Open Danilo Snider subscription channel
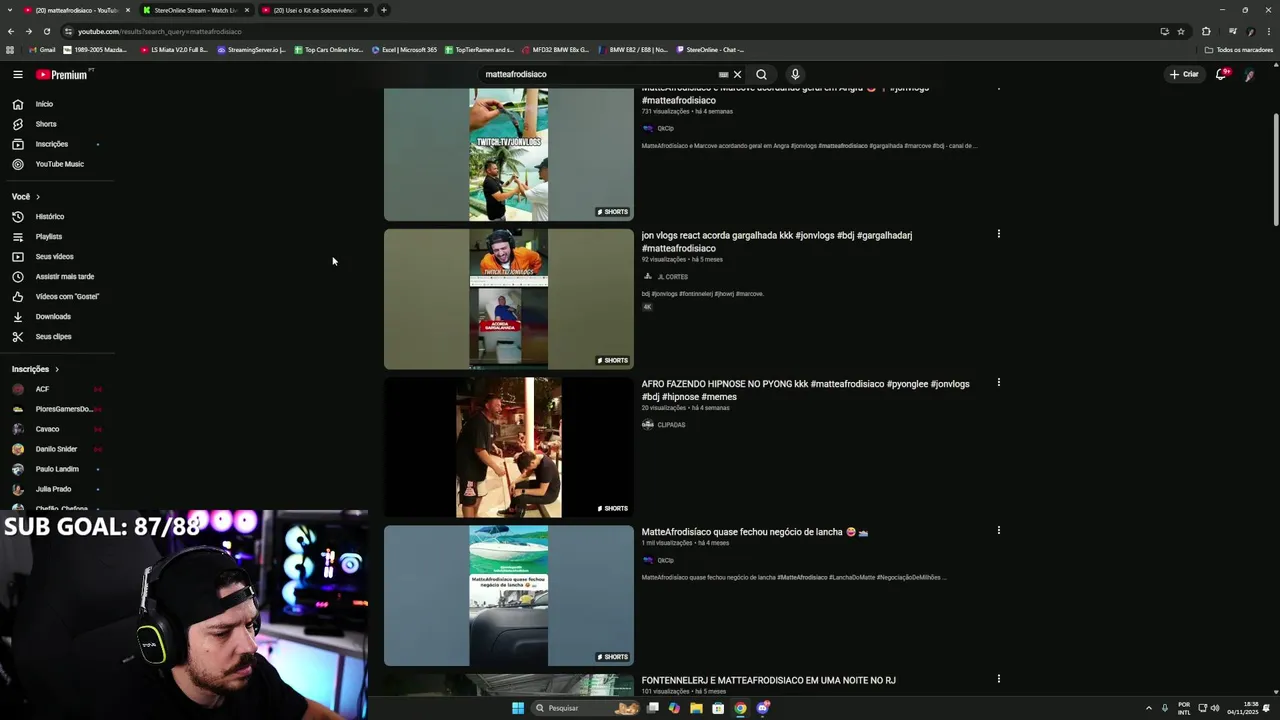This screenshot has width=1280, height=720. 56,449
